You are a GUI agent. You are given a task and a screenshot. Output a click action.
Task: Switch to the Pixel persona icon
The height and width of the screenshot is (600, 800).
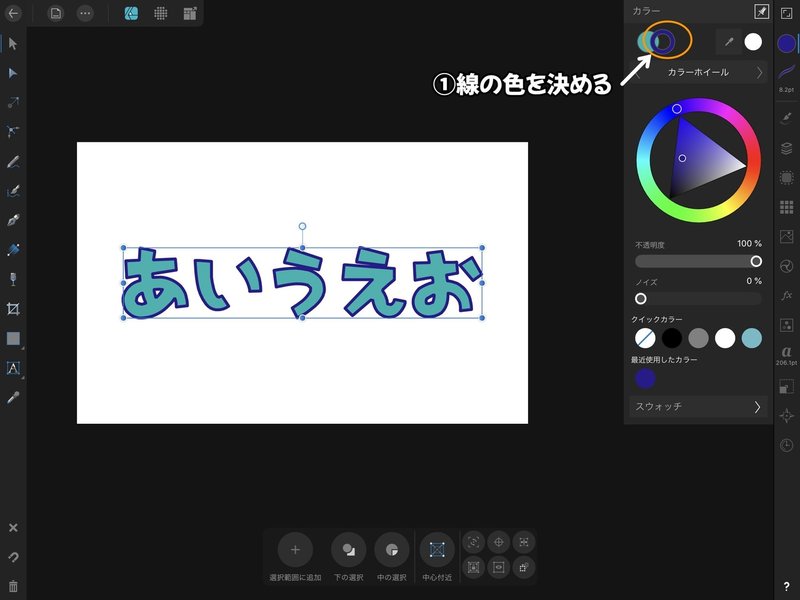[x=161, y=13]
